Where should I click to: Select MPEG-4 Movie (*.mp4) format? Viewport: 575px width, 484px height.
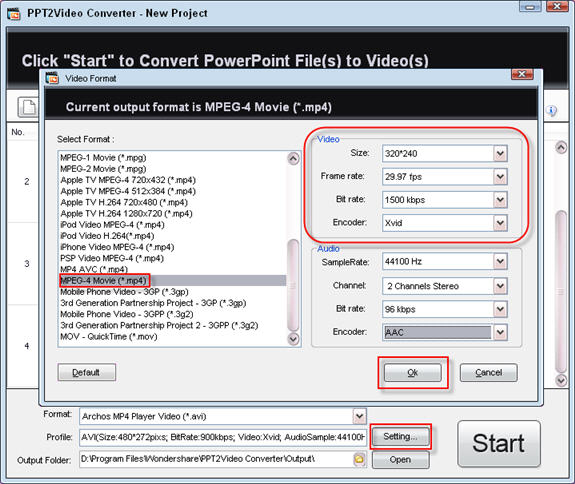click(173, 280)
